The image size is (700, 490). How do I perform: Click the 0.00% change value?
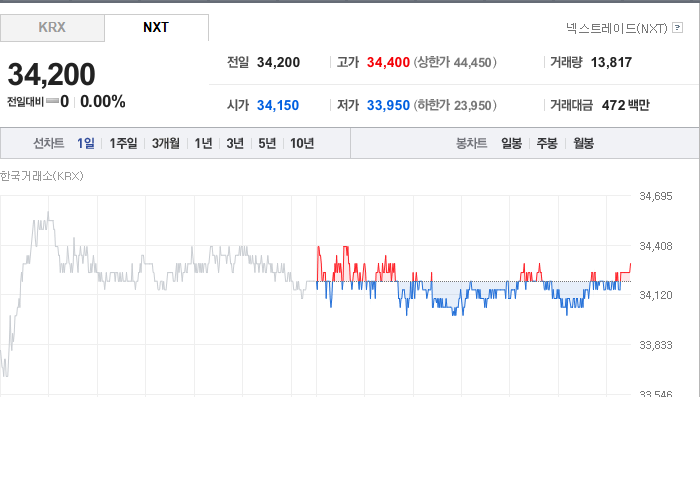[103, 102]
